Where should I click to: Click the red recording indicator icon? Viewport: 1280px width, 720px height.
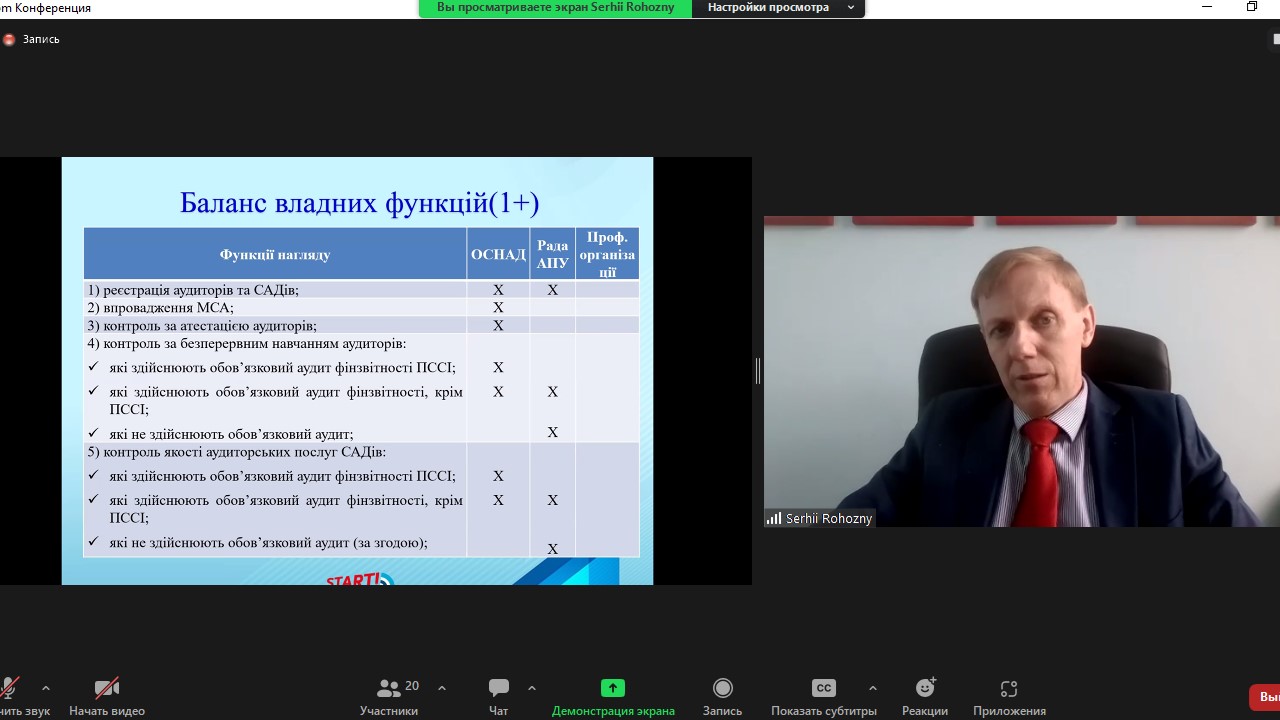[x=9, y=39]
